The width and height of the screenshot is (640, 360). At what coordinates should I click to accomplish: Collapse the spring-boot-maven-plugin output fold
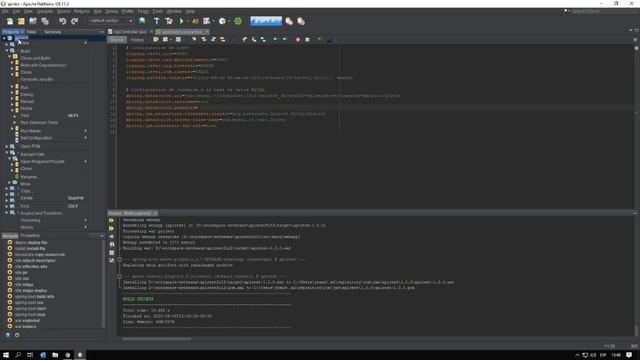(x=119, y=260)
